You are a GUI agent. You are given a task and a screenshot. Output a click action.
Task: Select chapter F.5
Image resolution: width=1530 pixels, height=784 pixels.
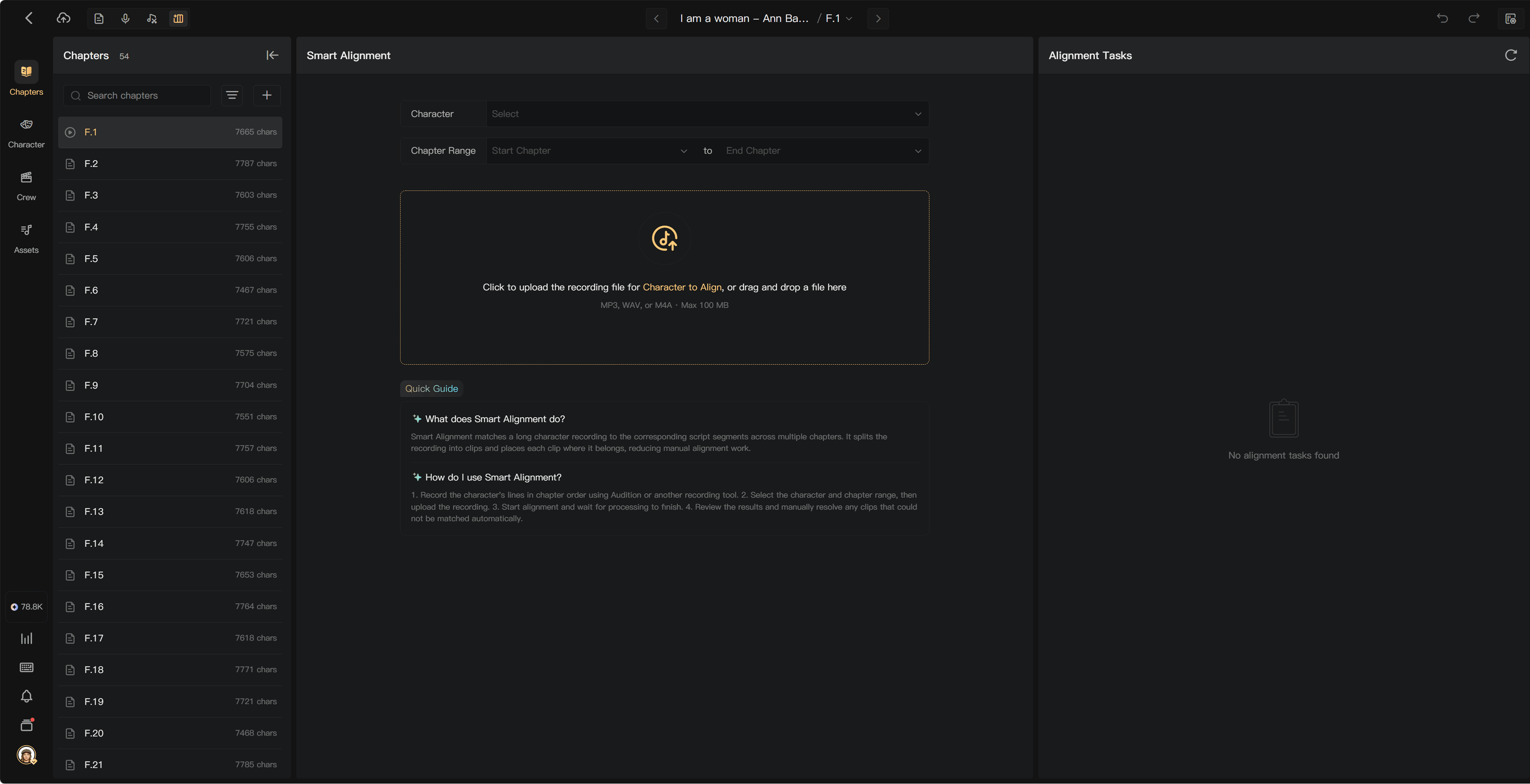click(x=170, y=259)
